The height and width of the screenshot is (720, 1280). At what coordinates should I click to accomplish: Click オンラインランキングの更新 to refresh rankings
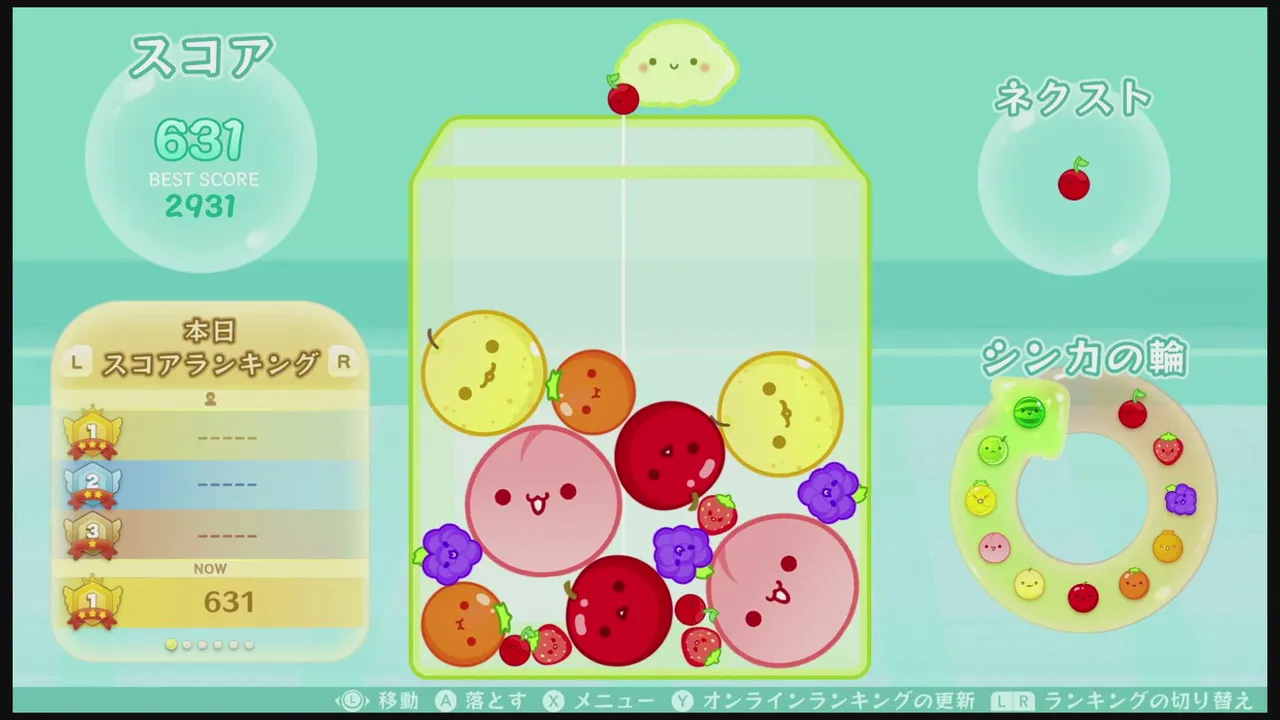(838, 701)
